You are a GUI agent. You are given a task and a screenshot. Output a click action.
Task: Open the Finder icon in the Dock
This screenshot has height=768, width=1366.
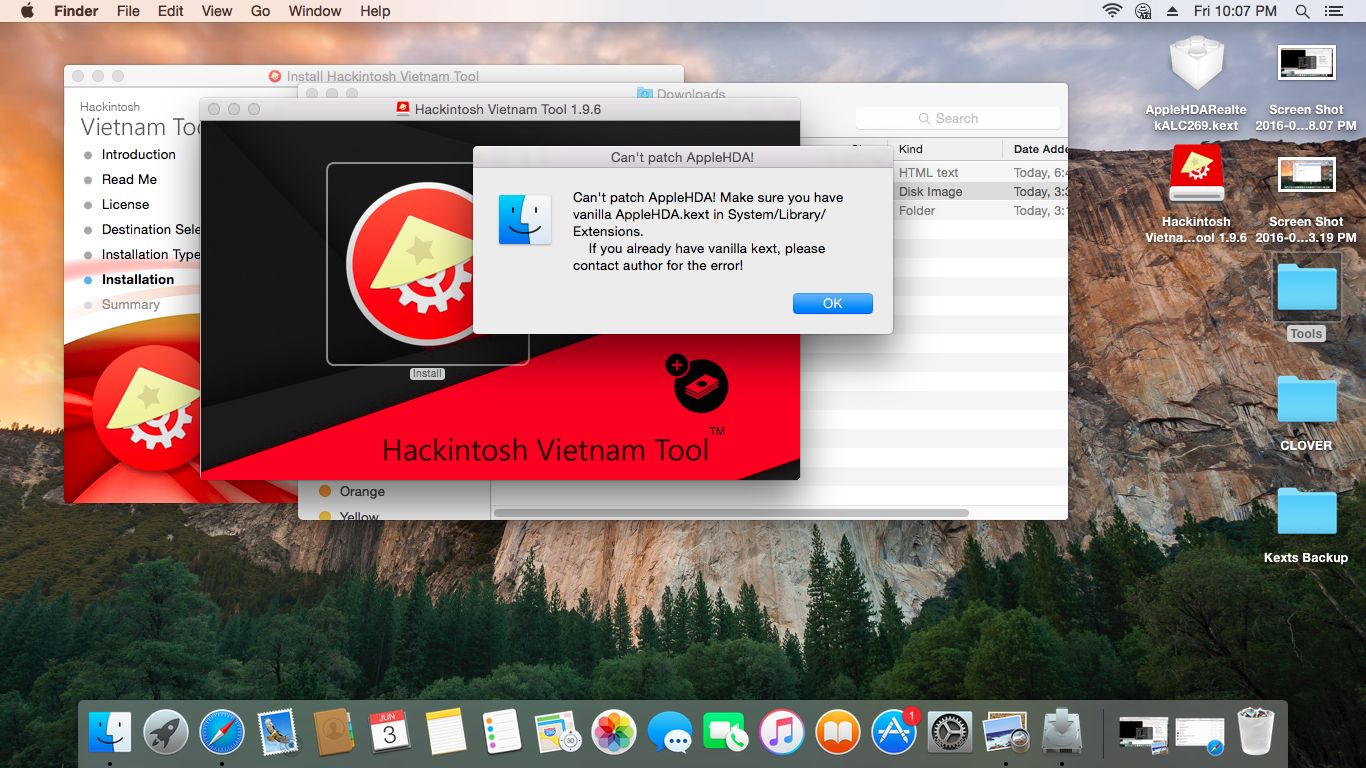coord(110,732)
